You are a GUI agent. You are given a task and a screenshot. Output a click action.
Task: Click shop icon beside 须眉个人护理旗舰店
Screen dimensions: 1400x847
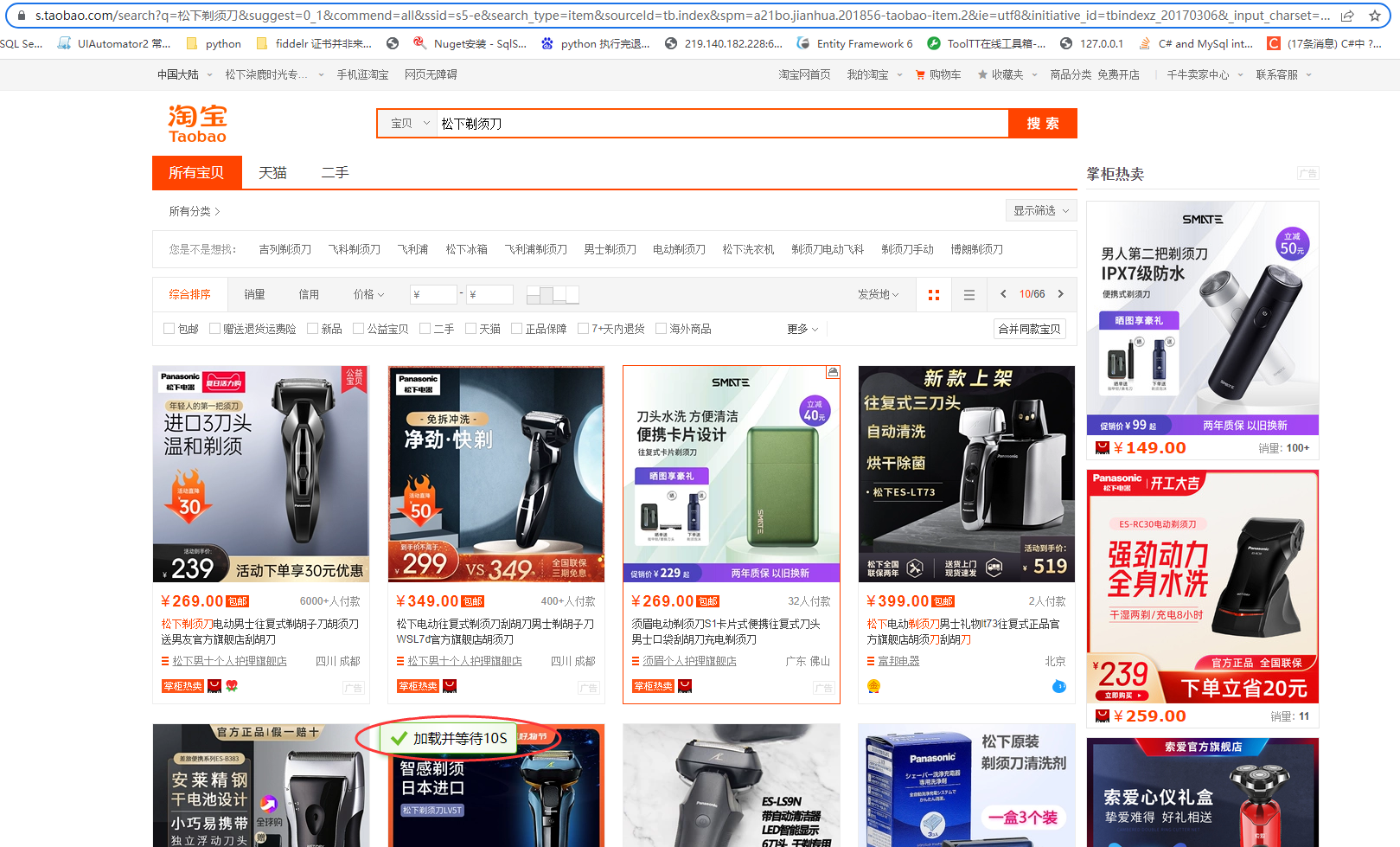click(636, 661)
